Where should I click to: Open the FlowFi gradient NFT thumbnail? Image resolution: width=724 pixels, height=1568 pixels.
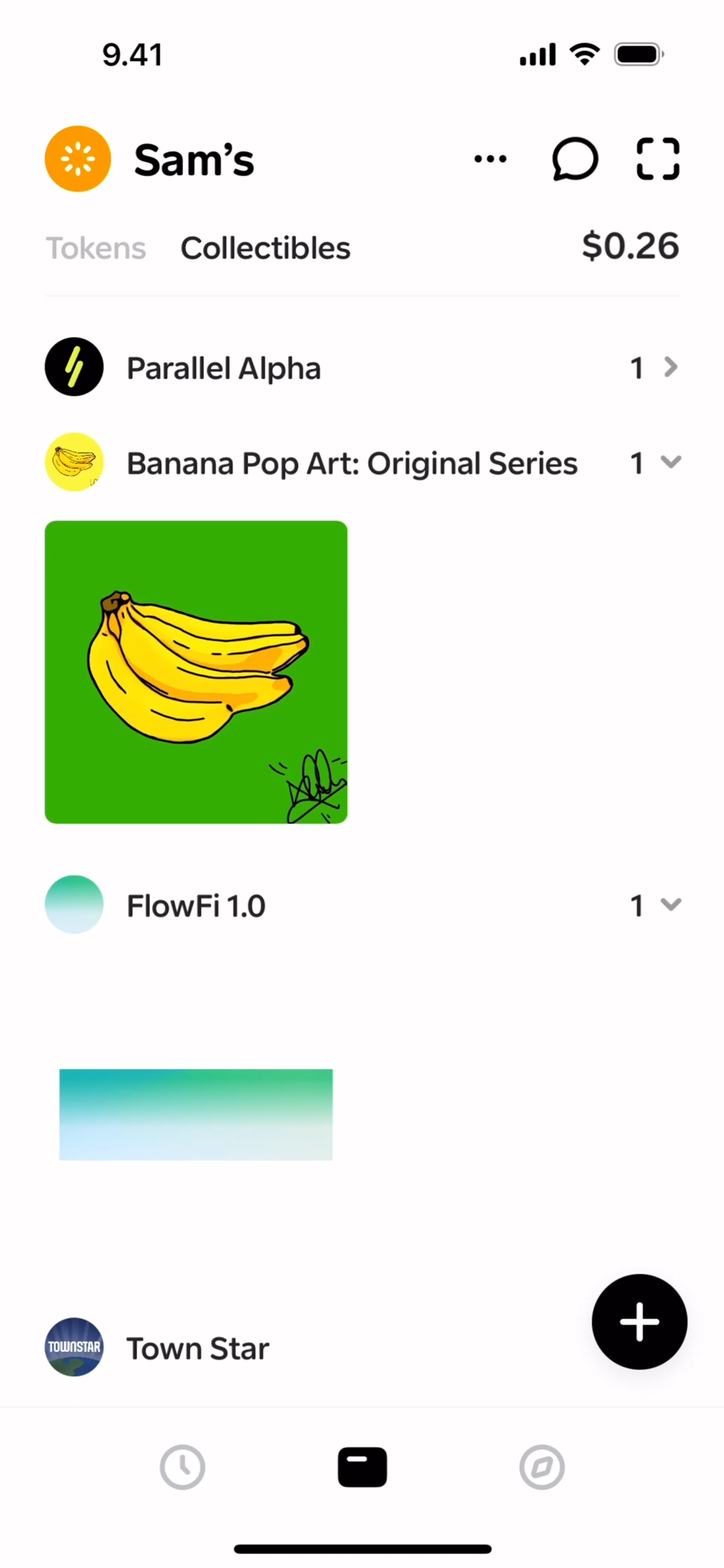click(196, 1114)
